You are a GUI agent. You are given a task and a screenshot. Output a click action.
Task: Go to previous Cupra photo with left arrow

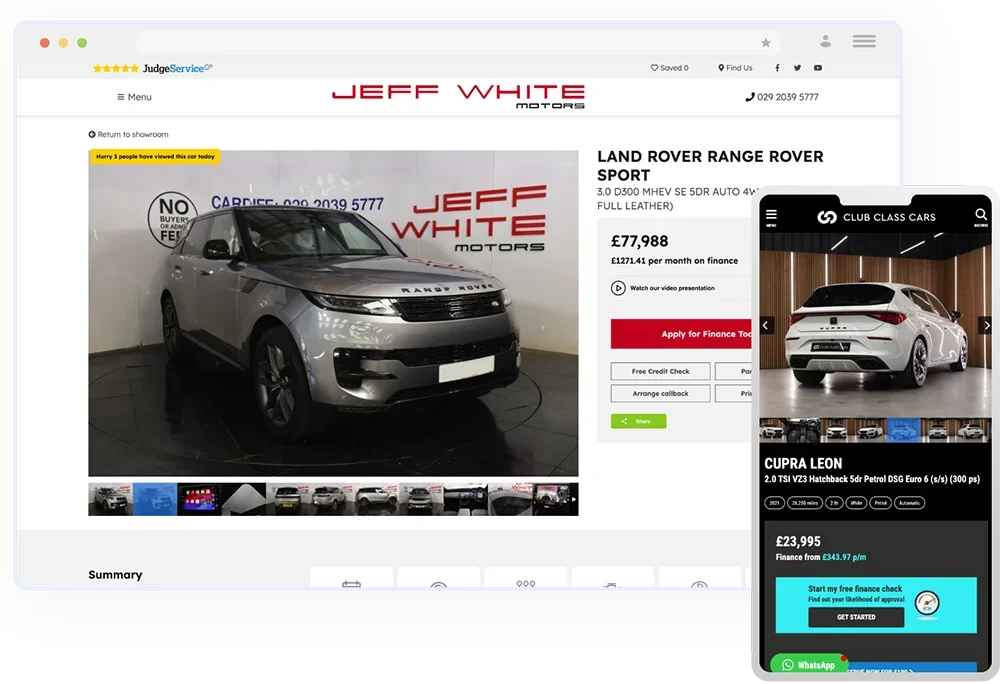tap(766, 326)
